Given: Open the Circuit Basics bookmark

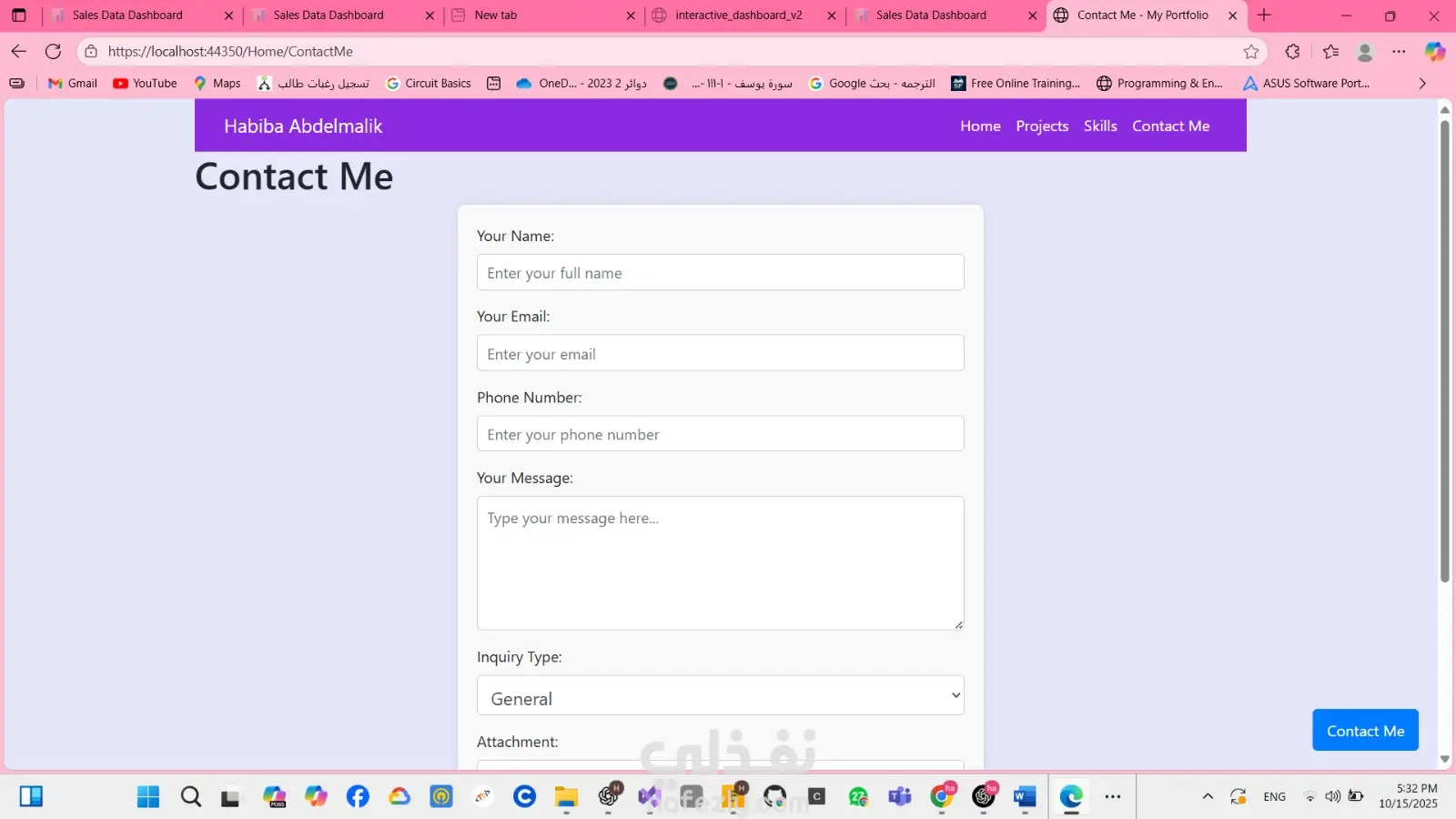Looking at the screenshot, I should (x=429, y=84).
